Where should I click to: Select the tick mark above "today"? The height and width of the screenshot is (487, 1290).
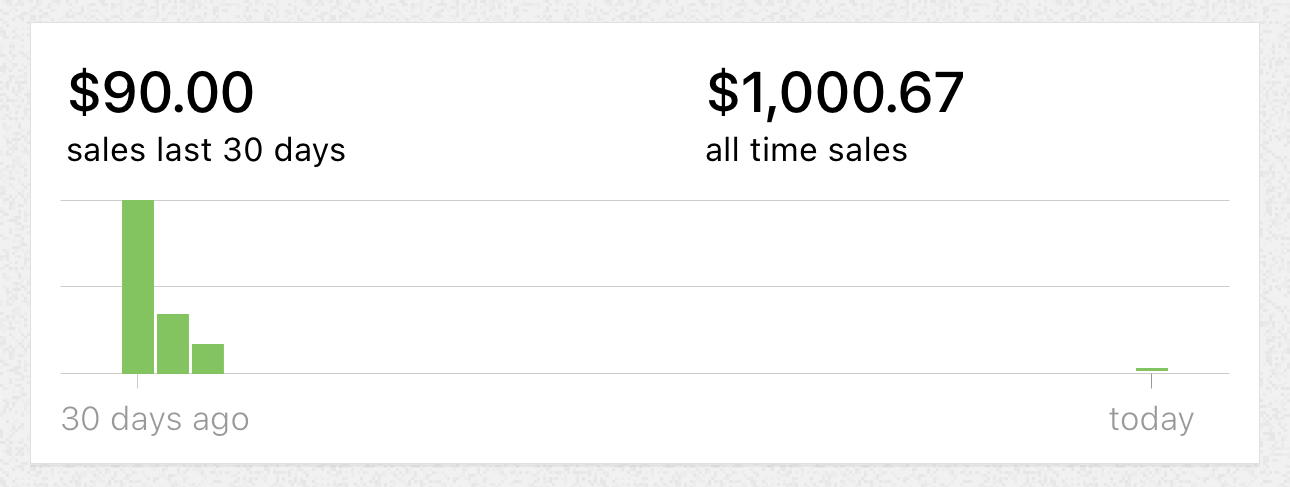coord(1152,381)
